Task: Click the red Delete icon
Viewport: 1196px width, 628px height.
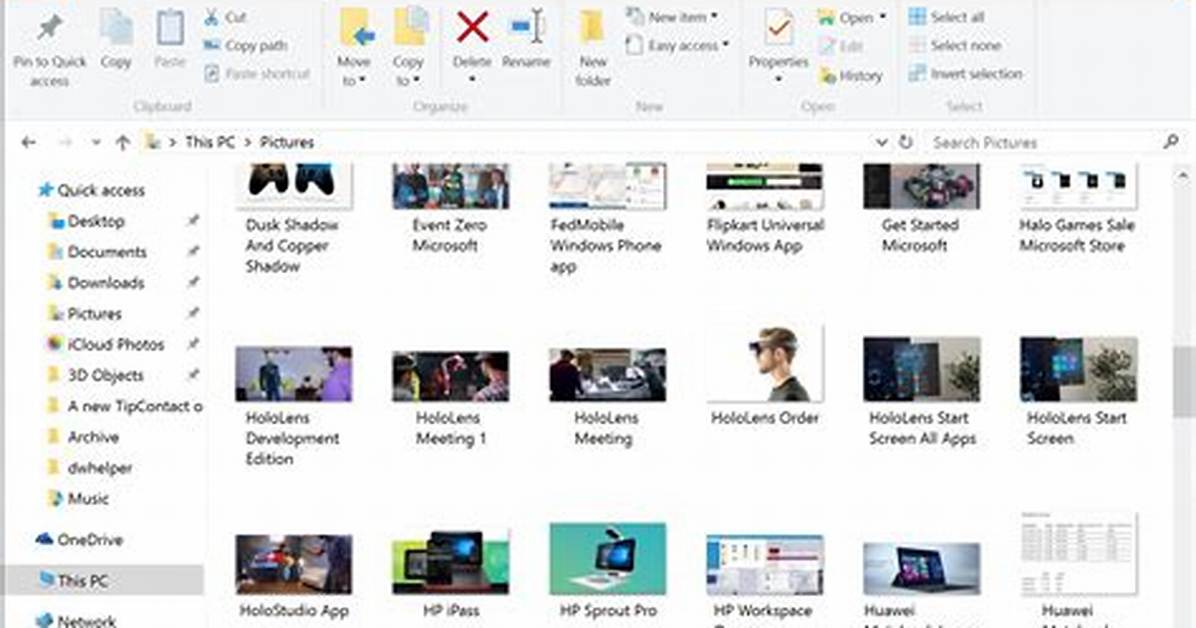Action: [472, 27]
